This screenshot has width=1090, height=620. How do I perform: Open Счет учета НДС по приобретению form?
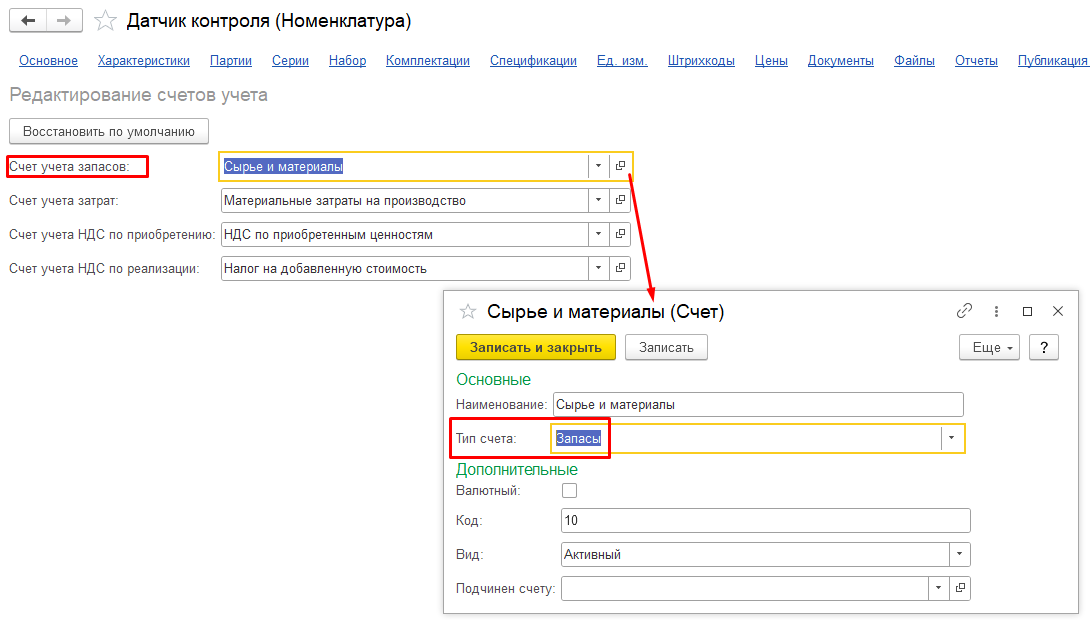(x=620, y=234)
